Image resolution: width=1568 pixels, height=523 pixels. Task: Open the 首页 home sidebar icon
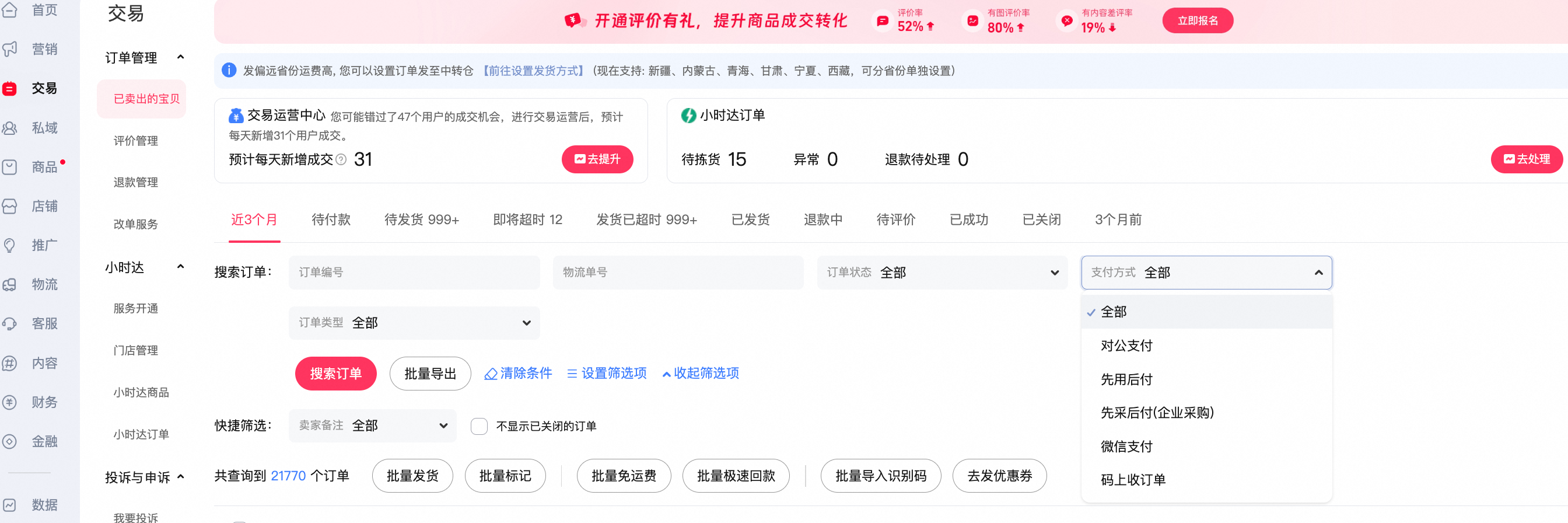(x=10, y=10)
